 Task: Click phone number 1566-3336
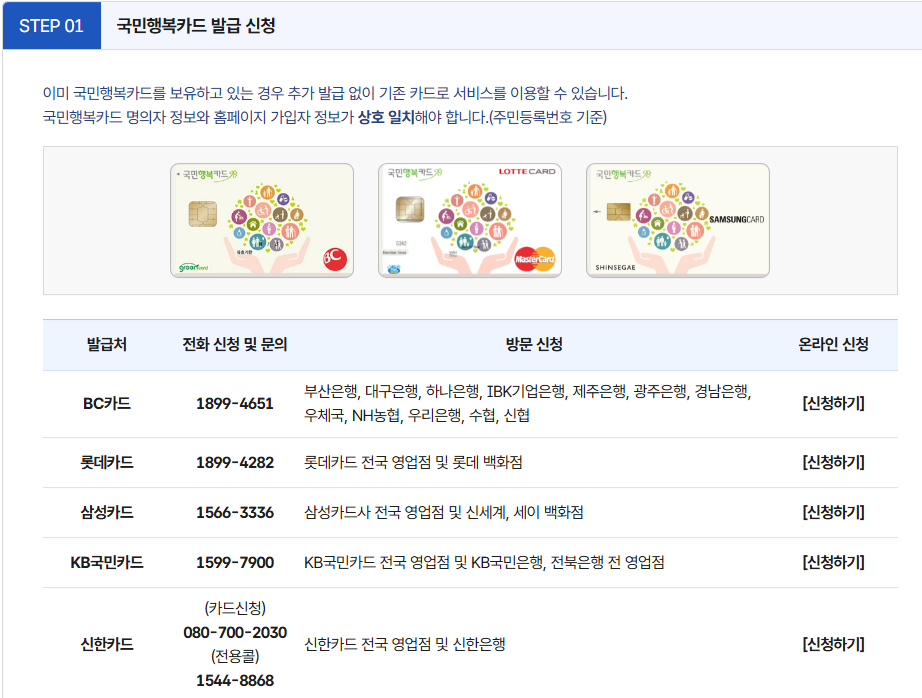point(235,512)
